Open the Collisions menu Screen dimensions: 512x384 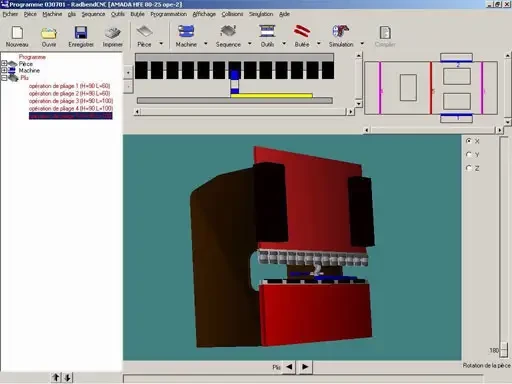pos(232,14)
